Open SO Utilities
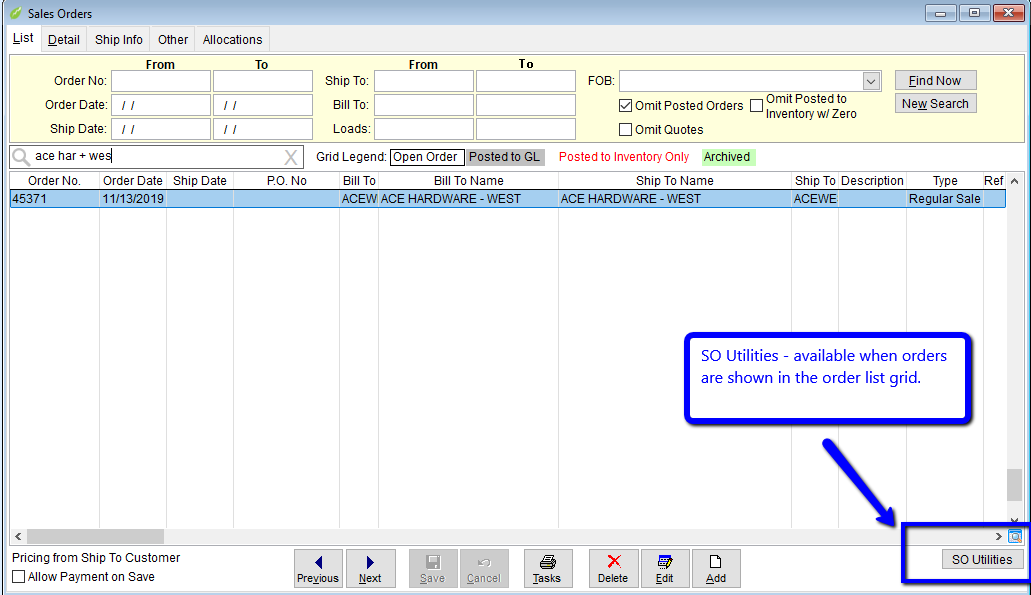1031x595 pixels. coord(982,560)
